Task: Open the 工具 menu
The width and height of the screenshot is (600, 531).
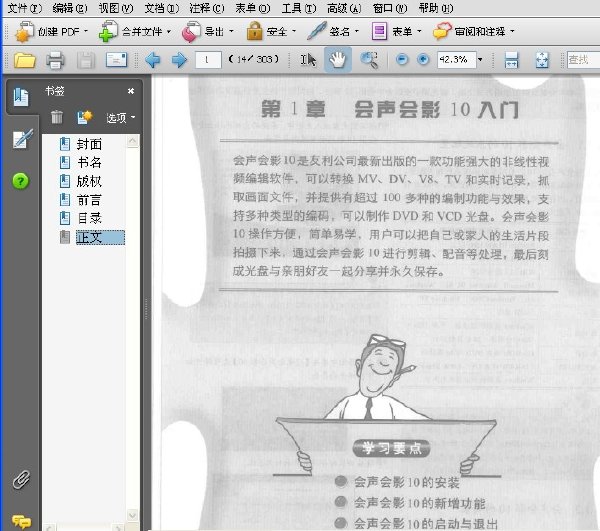Action: pyautogui.click(x=299, y=8)
